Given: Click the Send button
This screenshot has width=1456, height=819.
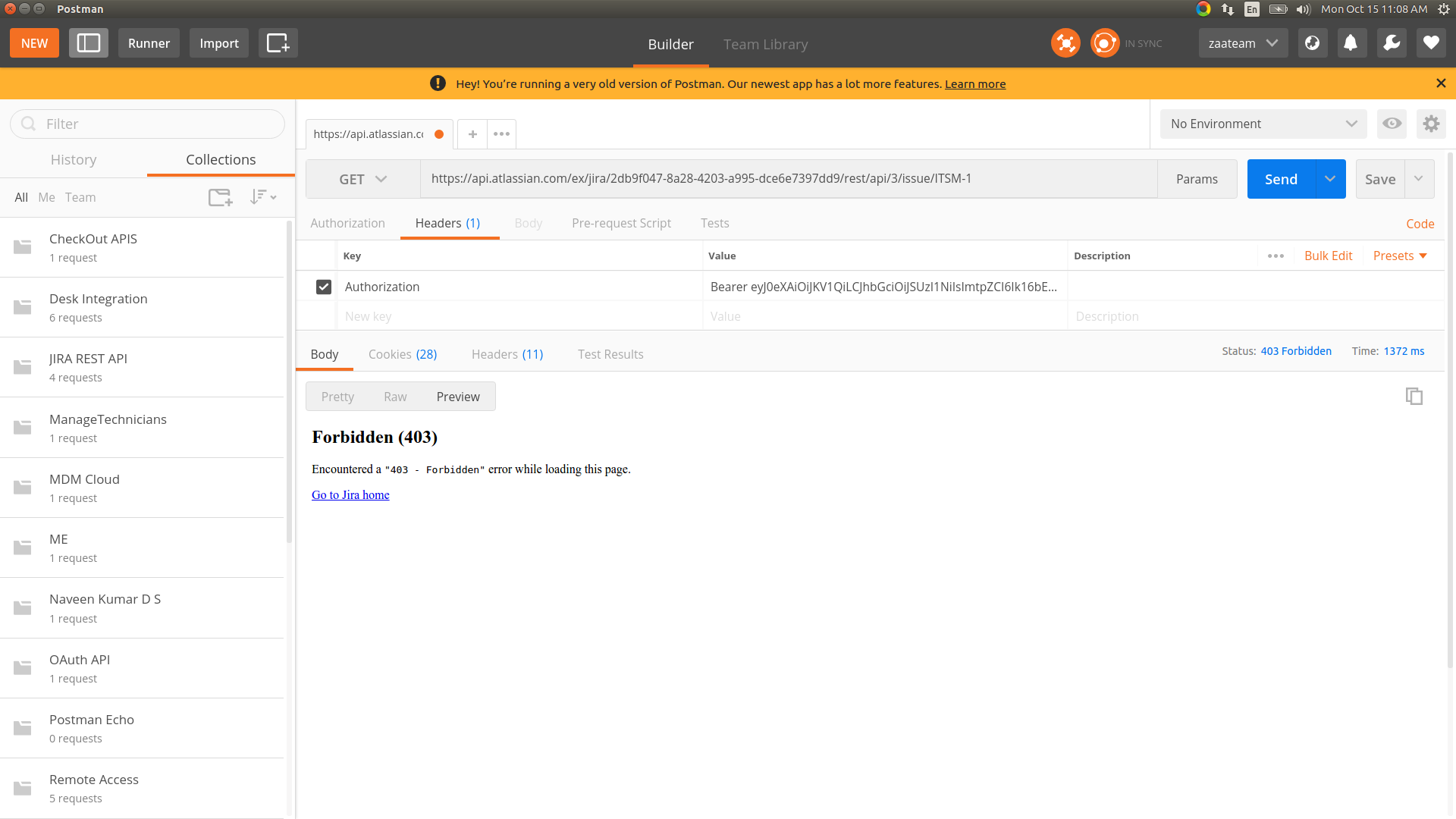Looking at the screenshot, I should pyautogui.click(x=1281, y=179).
